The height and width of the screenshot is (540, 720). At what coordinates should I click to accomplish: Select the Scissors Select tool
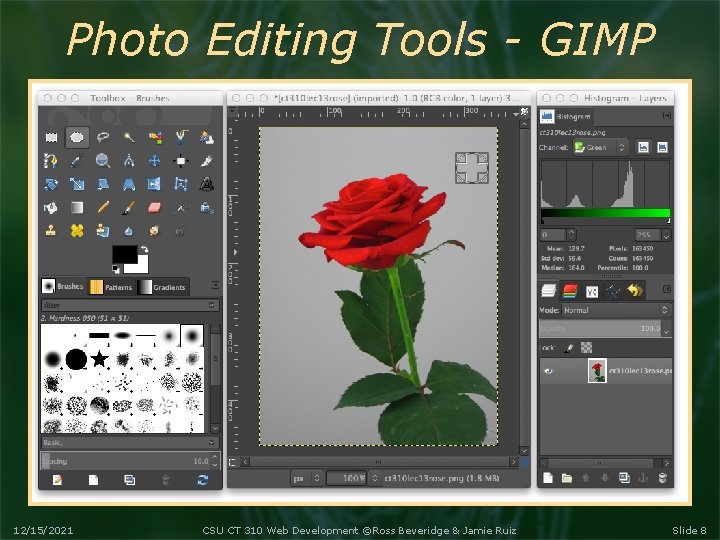tap(181, 137)
